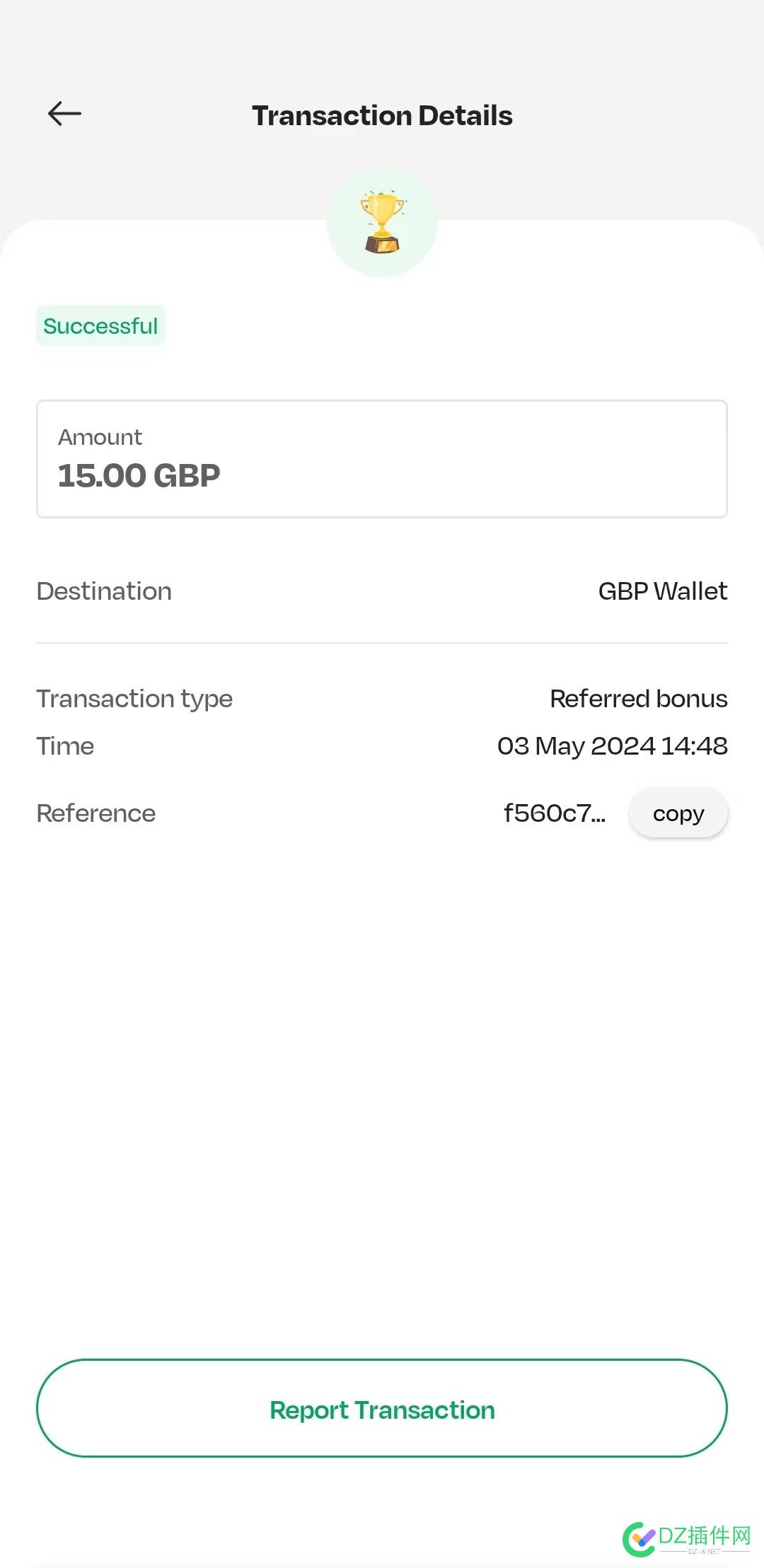Tap the GBP Wallet destination value
Viewport: 764px width, 1568px height.
click(x=663, y=591)
